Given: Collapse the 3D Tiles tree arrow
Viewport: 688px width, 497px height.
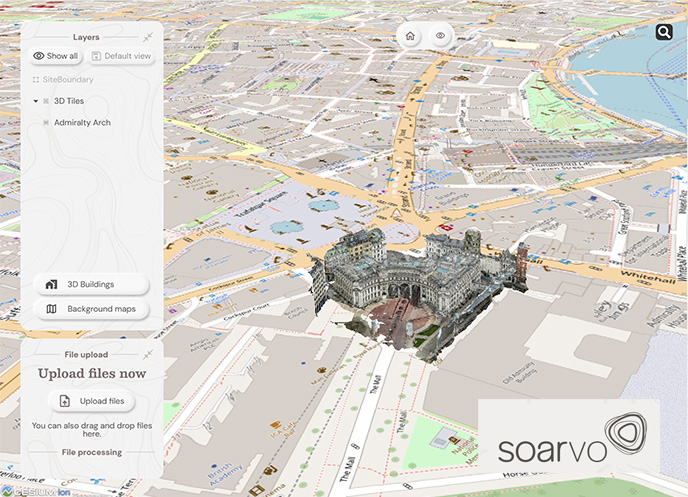Looking at the screenshot, I should click(35, 101).
